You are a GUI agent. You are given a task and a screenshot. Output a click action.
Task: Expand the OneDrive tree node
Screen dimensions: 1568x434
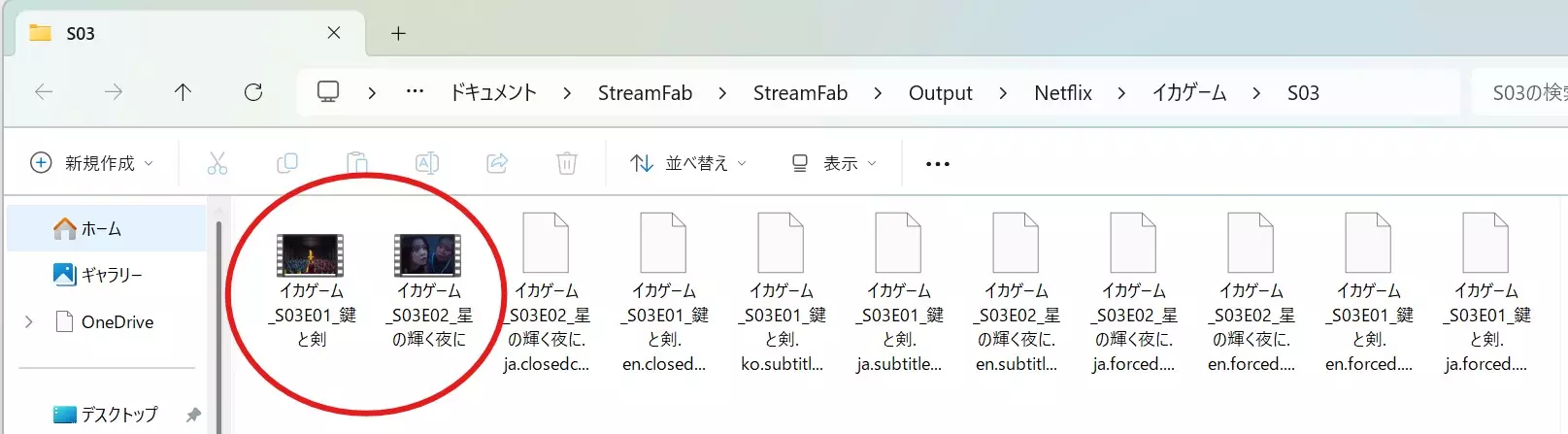click(29, 321)
